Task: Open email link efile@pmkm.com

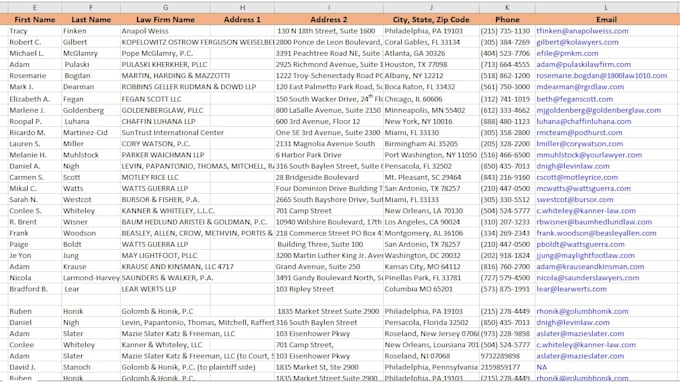Action: [x=567, y=53]
